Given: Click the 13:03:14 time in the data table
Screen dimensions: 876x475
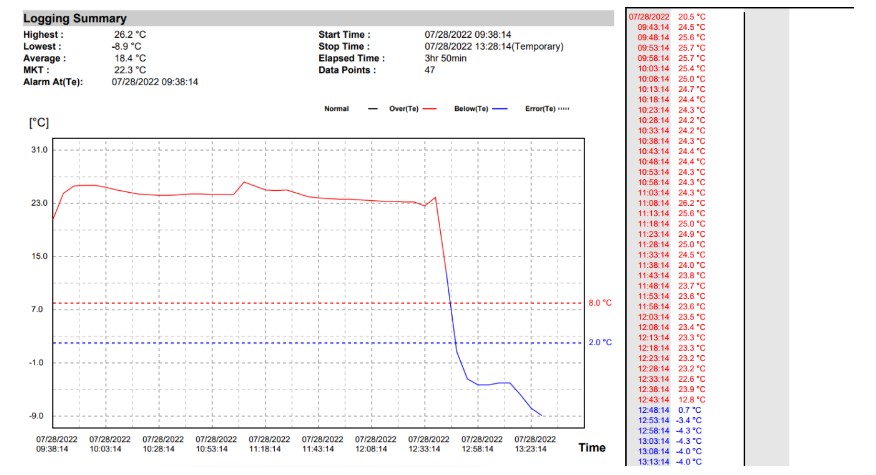Looking at the screenshot, I should 653,441.
